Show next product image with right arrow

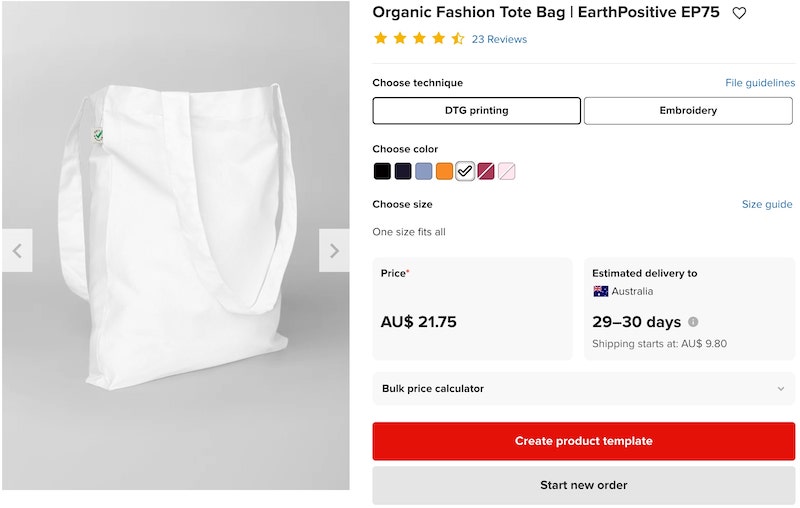click(334, 251)
